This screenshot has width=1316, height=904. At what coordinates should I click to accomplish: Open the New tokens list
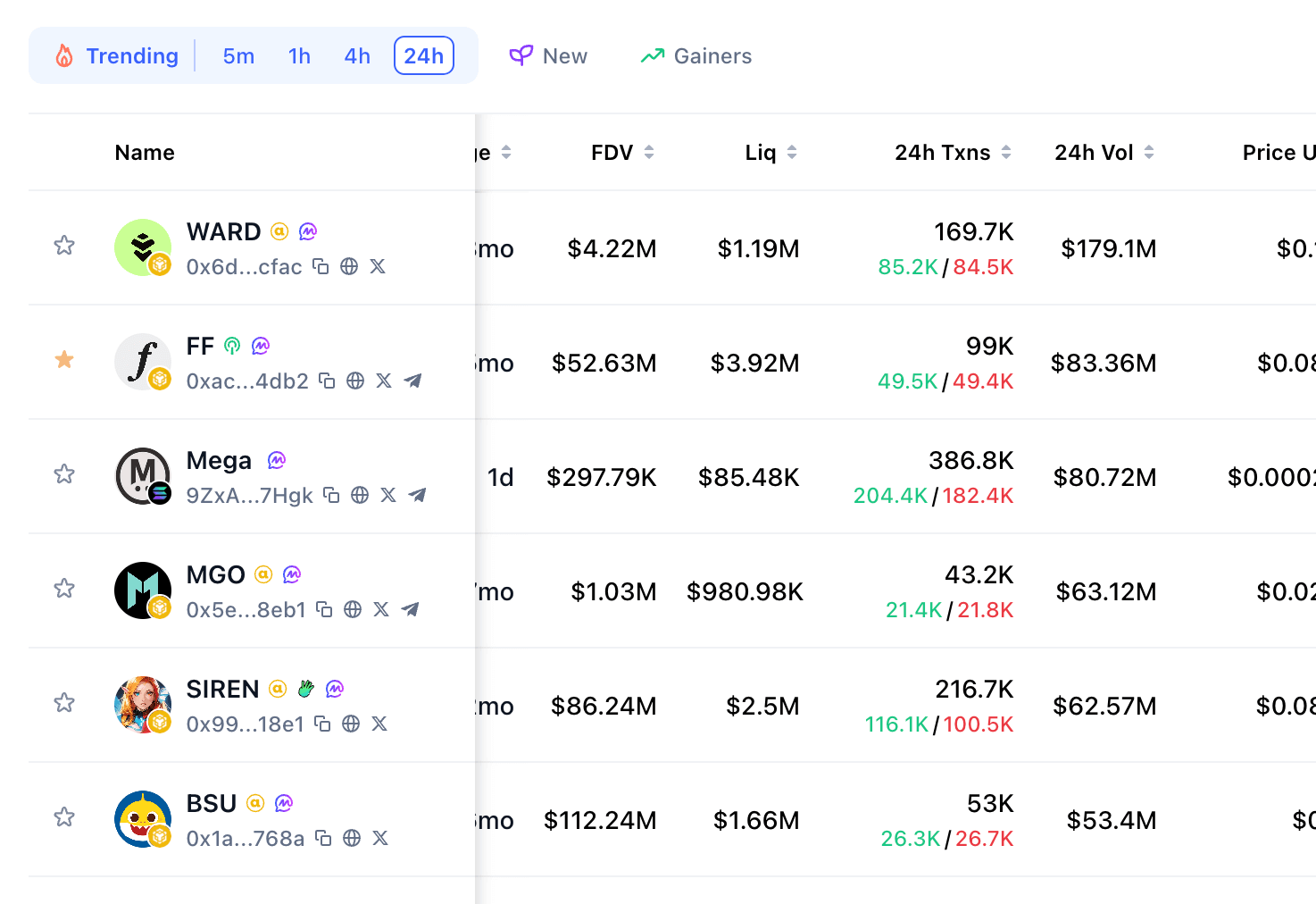(548, 56)
